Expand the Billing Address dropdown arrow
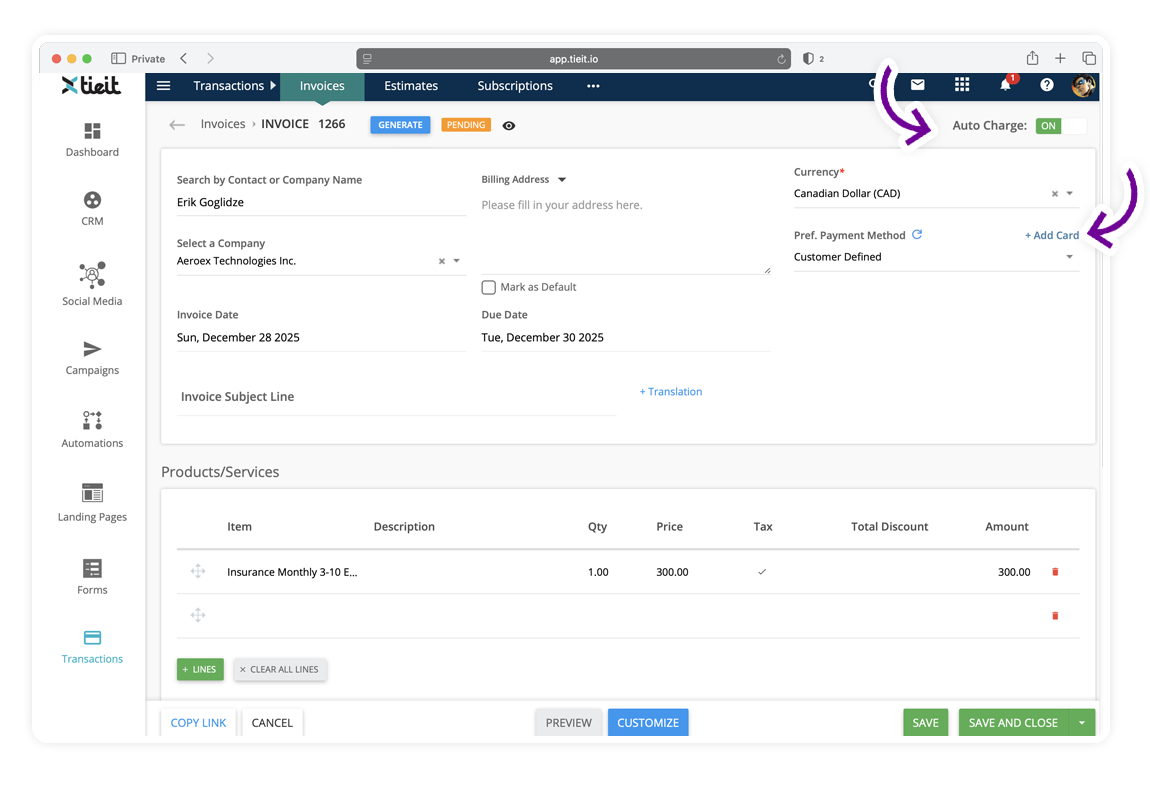This screenshot has width=1150, height=800. coord(562,180)
